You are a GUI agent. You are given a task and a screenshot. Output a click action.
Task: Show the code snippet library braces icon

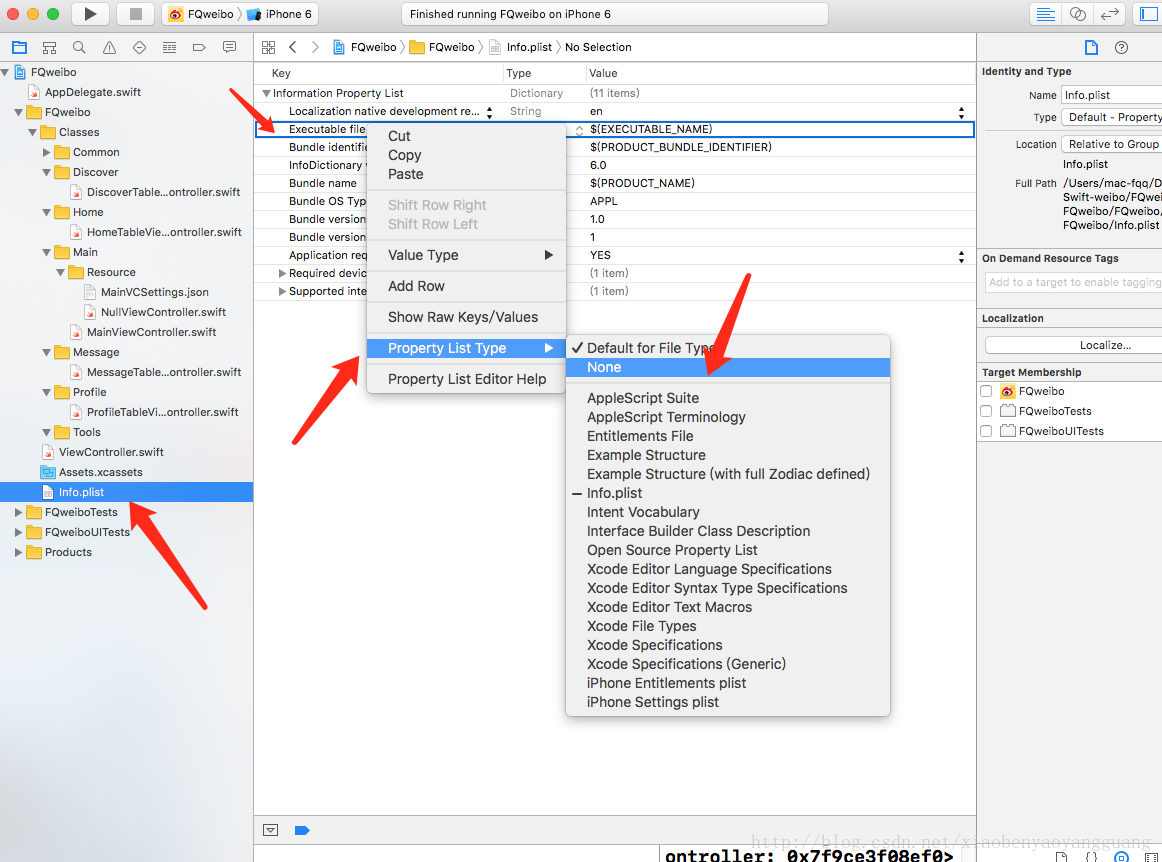coord(1092,857)
